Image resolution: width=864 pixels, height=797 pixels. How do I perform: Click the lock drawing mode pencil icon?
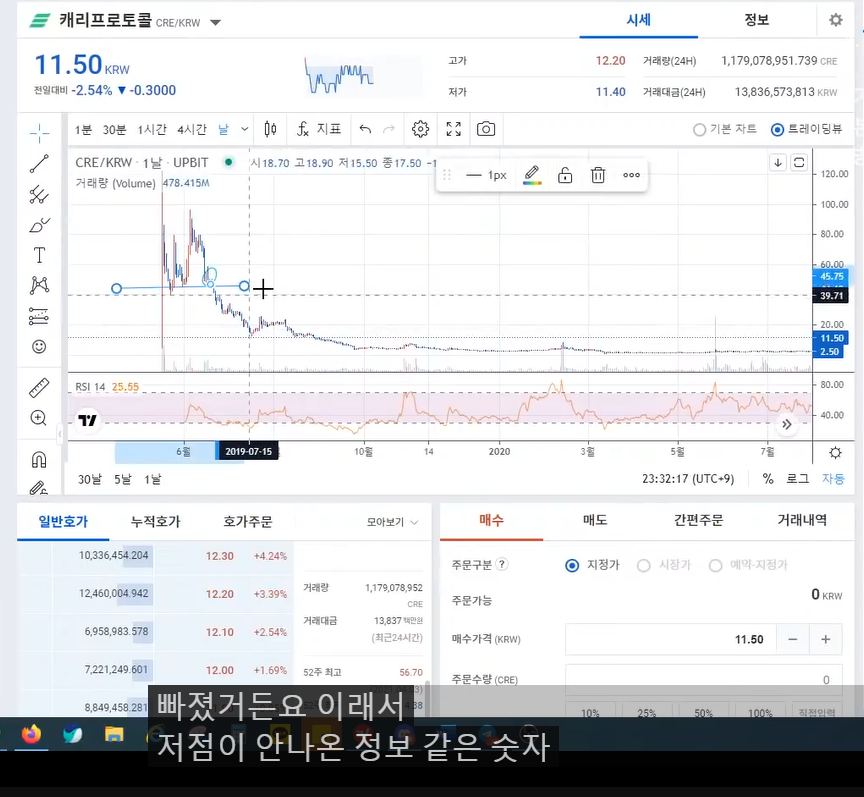[39, 487]
